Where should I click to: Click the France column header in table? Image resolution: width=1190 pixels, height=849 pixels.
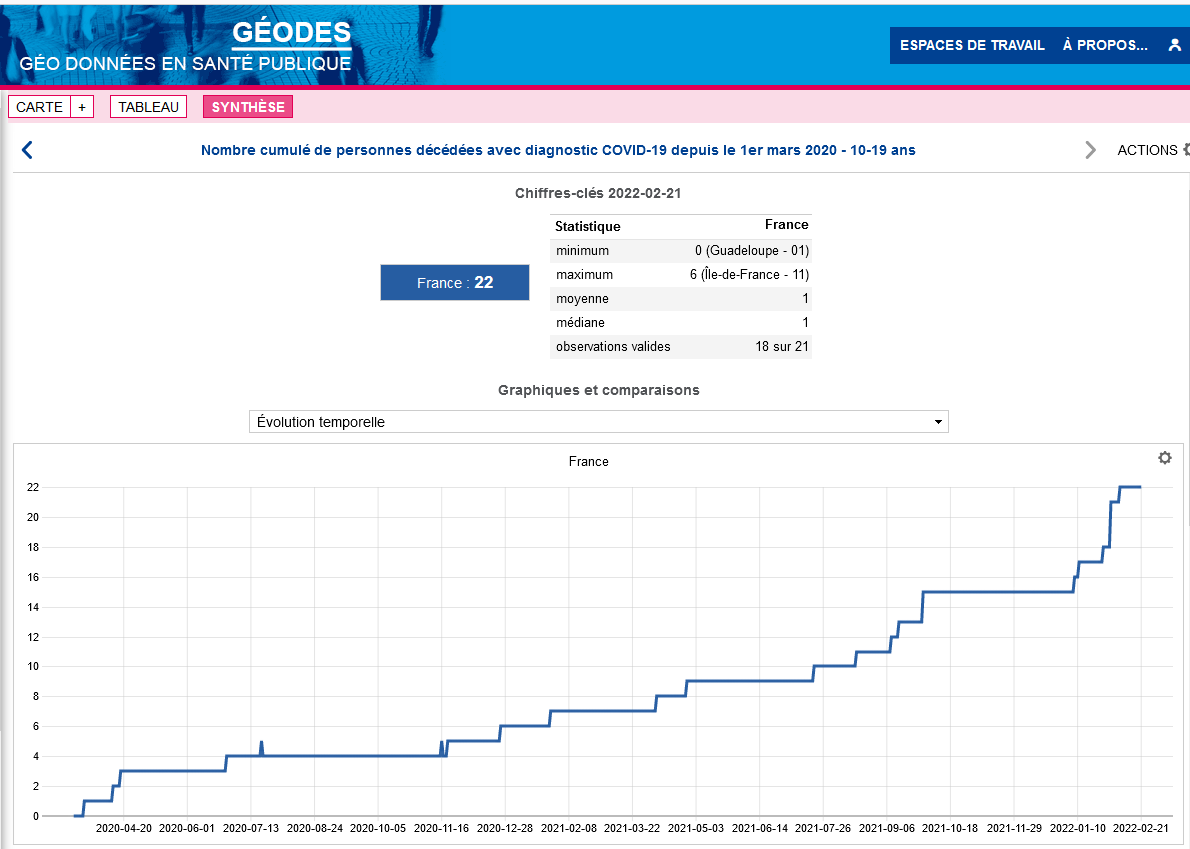[786, 225]
